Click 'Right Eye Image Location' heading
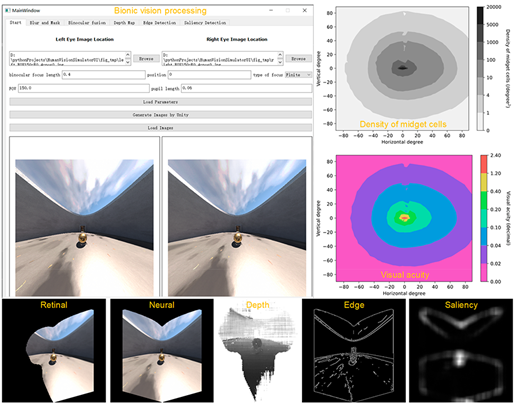The width and height of the screenshot is (520, 408). [x=237, y=39]
